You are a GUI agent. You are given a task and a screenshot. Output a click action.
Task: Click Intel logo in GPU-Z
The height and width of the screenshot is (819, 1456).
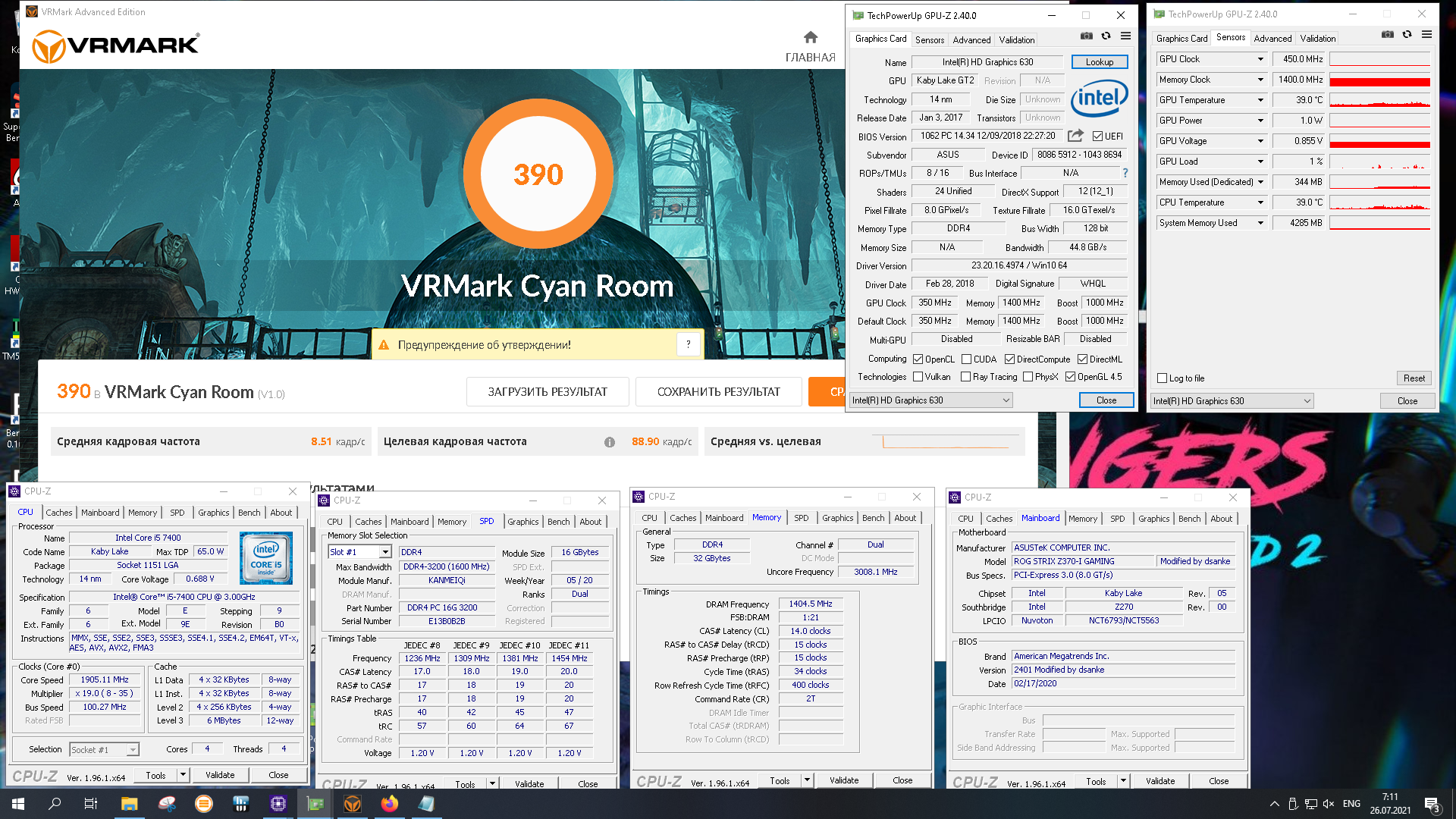(1099, 98)
